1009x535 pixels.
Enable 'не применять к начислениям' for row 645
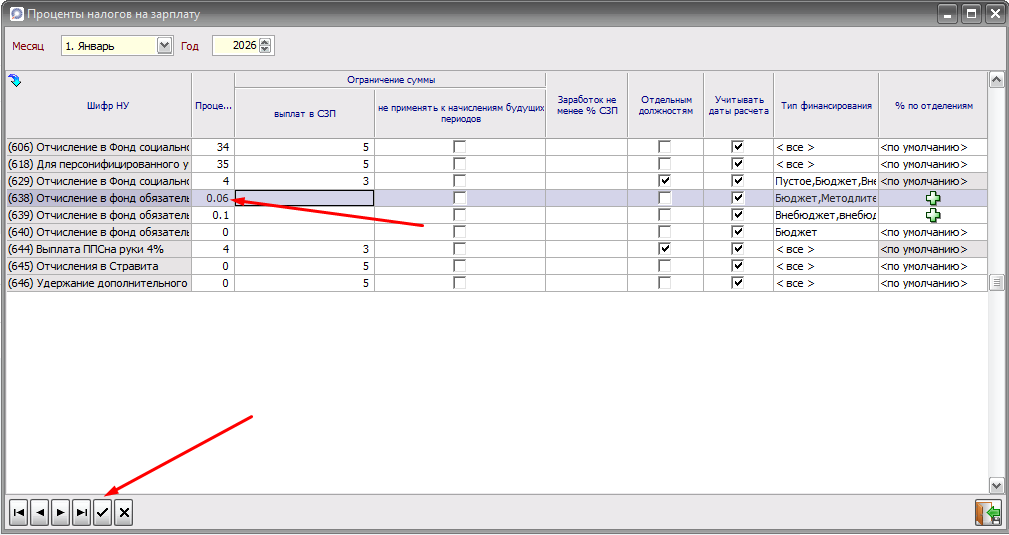(460, 266)
